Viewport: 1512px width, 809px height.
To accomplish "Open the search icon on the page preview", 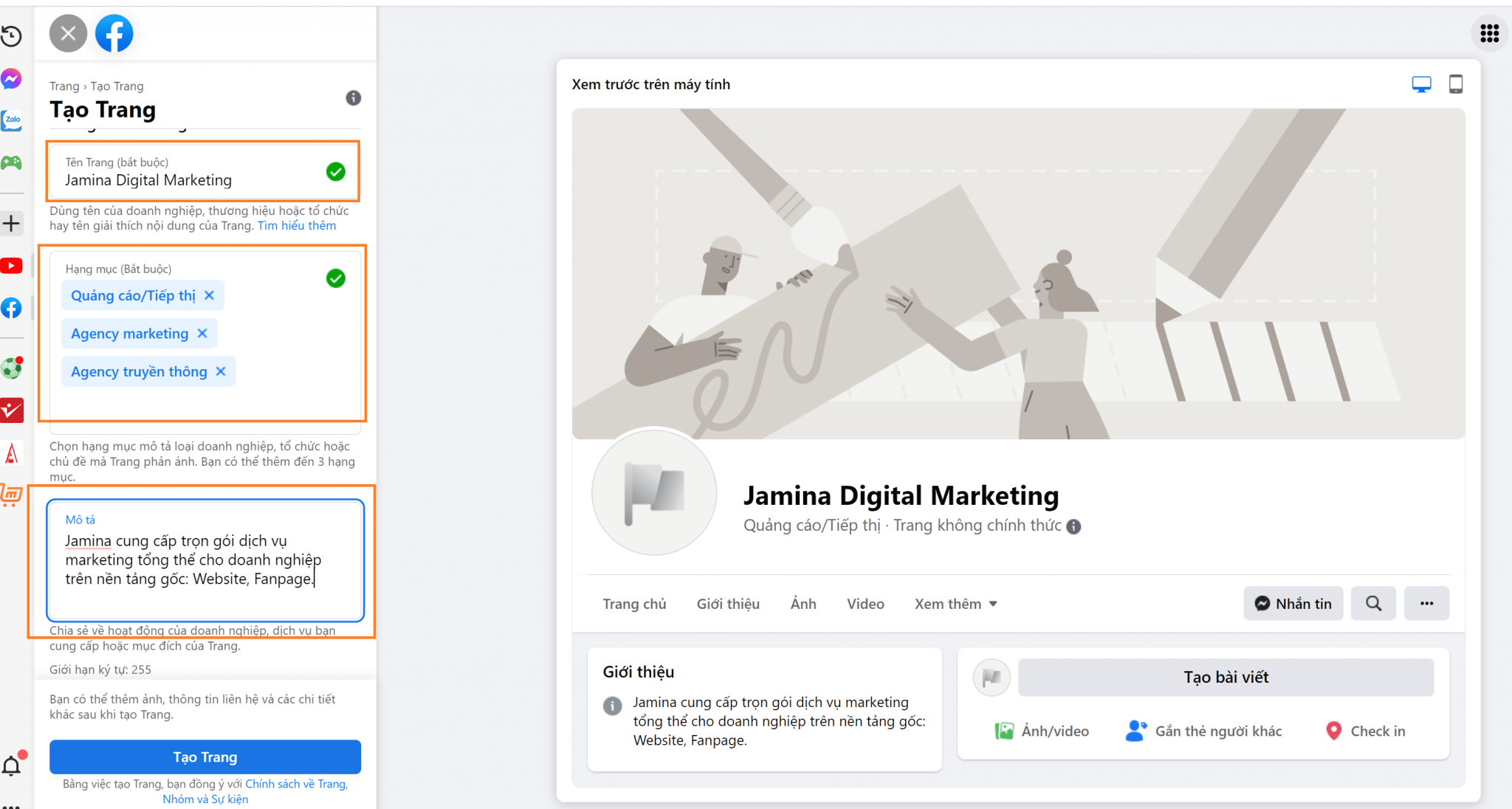I will click(1373, 603).
